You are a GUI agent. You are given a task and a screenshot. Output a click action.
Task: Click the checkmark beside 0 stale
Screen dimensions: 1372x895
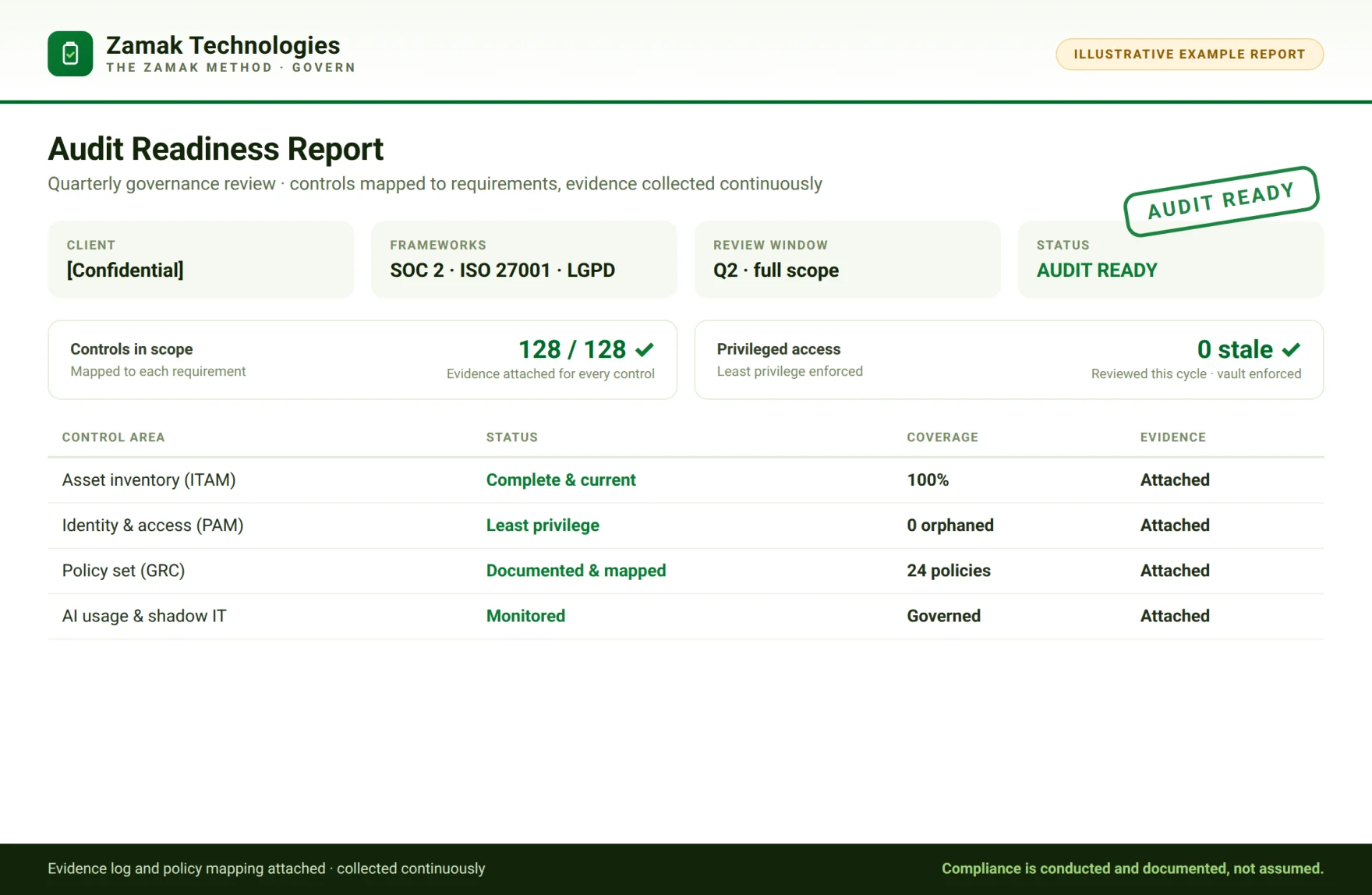pos(1291,349)
